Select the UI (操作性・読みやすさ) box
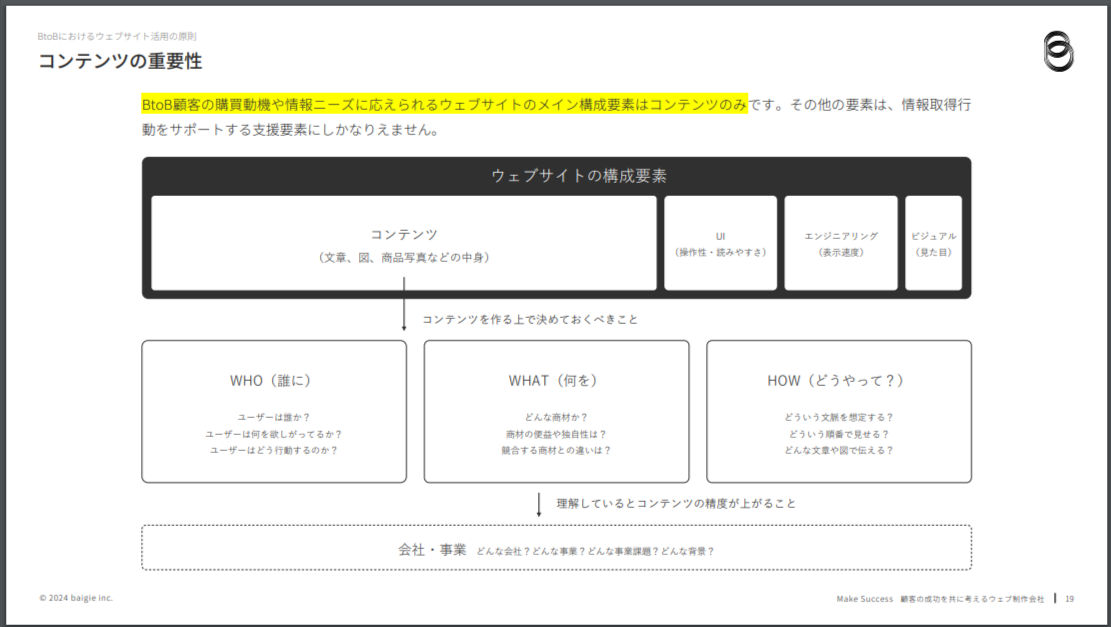 click(x=720, y=244)
